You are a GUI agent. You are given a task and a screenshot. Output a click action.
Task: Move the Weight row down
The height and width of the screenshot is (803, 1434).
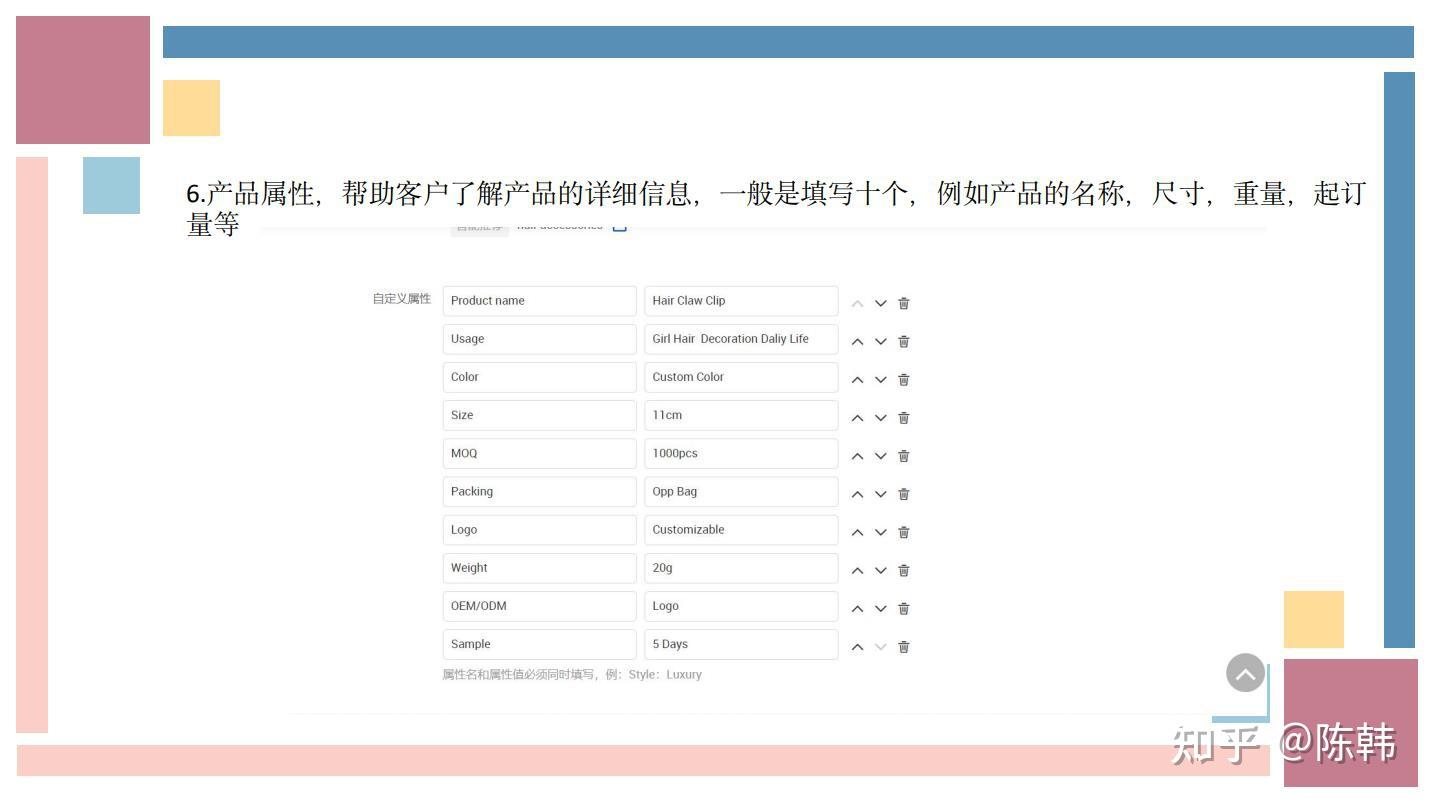(881, 570)
